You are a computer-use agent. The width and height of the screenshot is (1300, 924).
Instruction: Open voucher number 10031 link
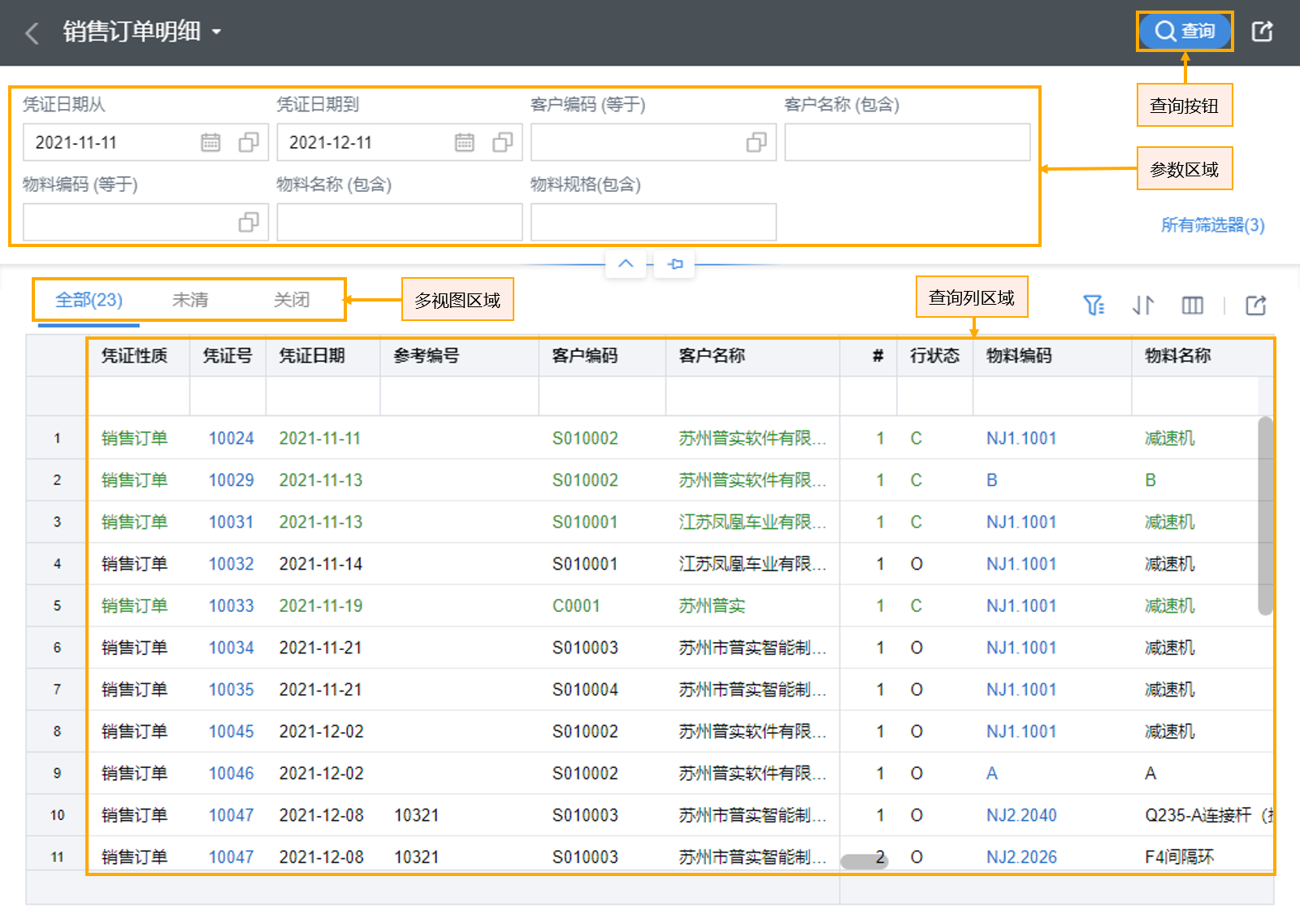click(232, 523)
